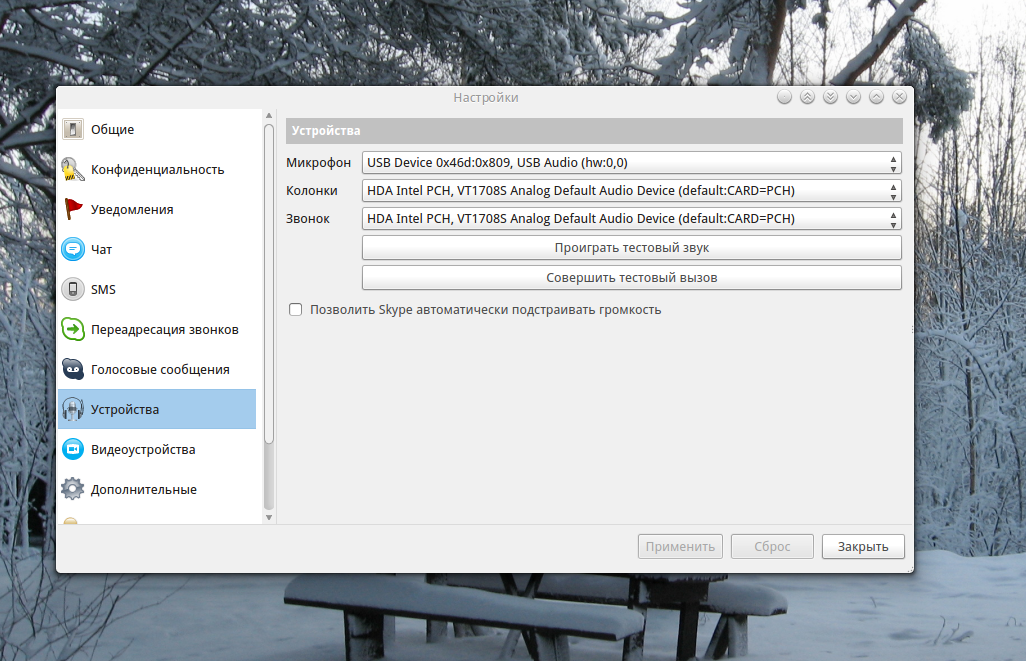Click the double up-chevron titlebar button
The height and width of the screenshot is (661, 1026).
tap(807, 97)
